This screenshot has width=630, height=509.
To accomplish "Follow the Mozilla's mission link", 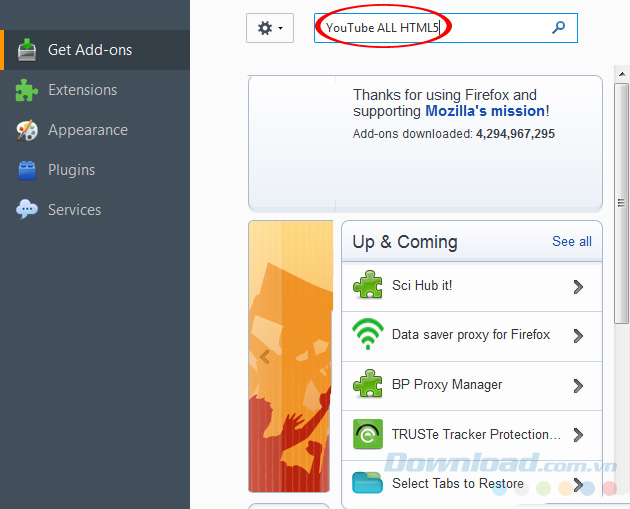I will tap(485, 111).
